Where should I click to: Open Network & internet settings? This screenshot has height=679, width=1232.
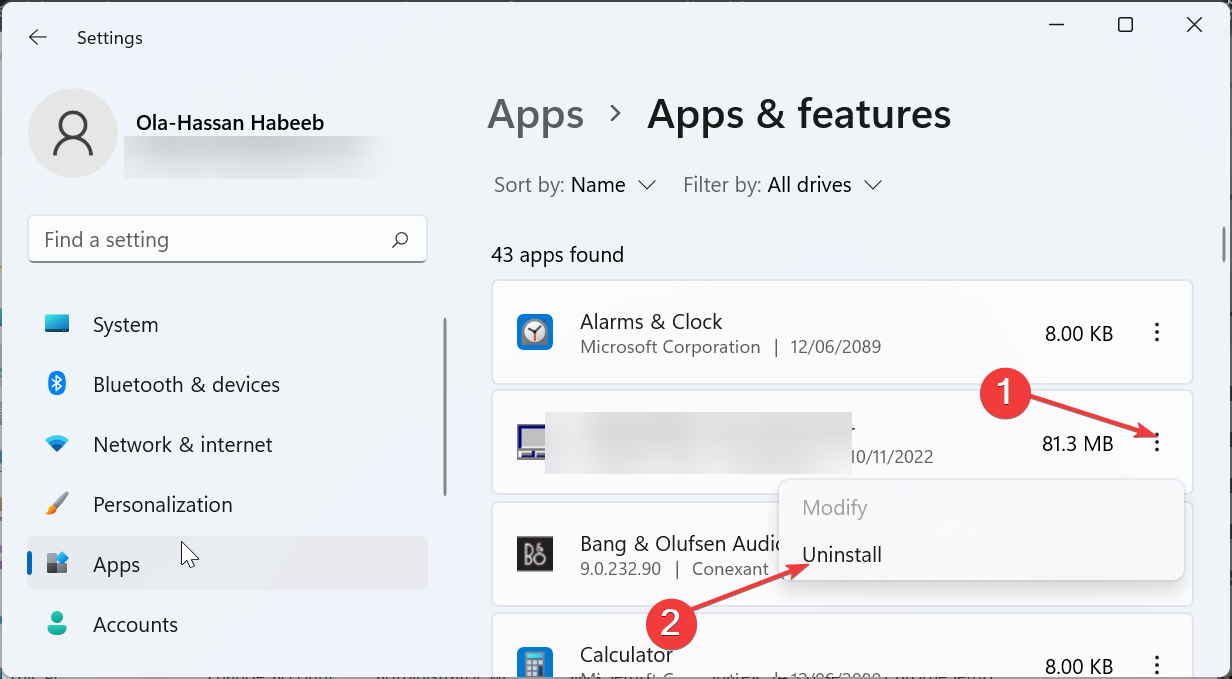[57, 444]
